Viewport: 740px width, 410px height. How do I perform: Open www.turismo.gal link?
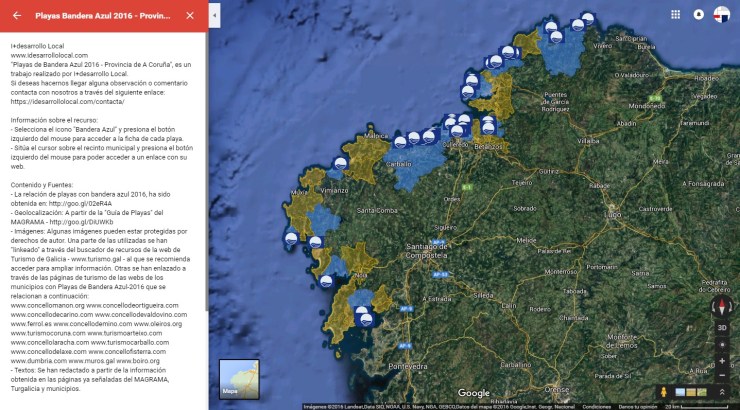coord(95,259)
